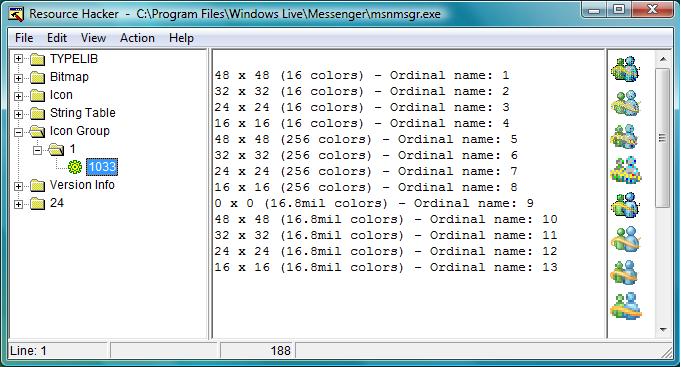This screenshot has height=367, width=681.
Task: Click the Resource Hacker title bar icon
Action: click(17, 14)
